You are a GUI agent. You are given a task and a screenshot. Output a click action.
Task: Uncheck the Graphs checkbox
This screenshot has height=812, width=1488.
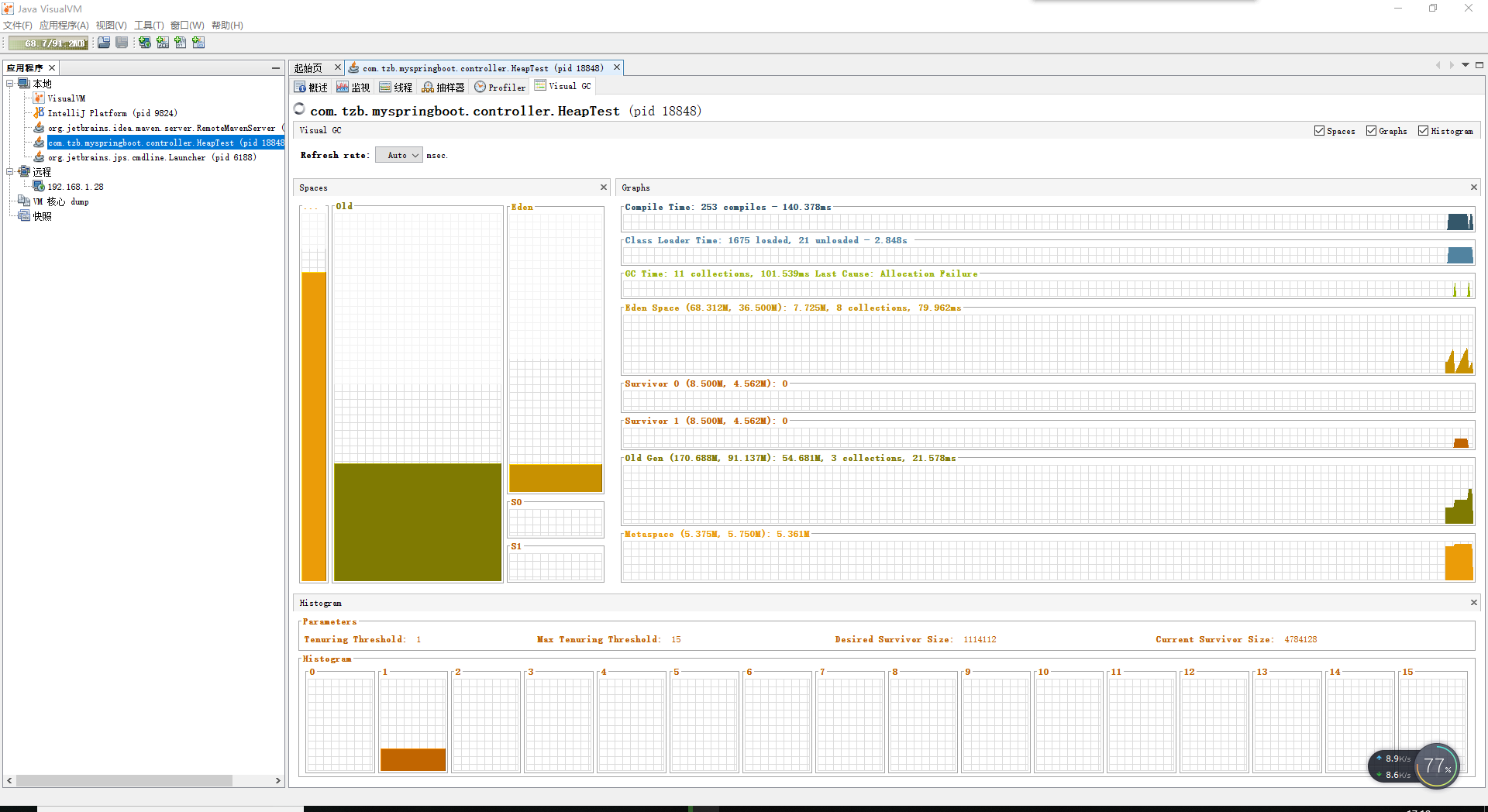point(1371,131)
